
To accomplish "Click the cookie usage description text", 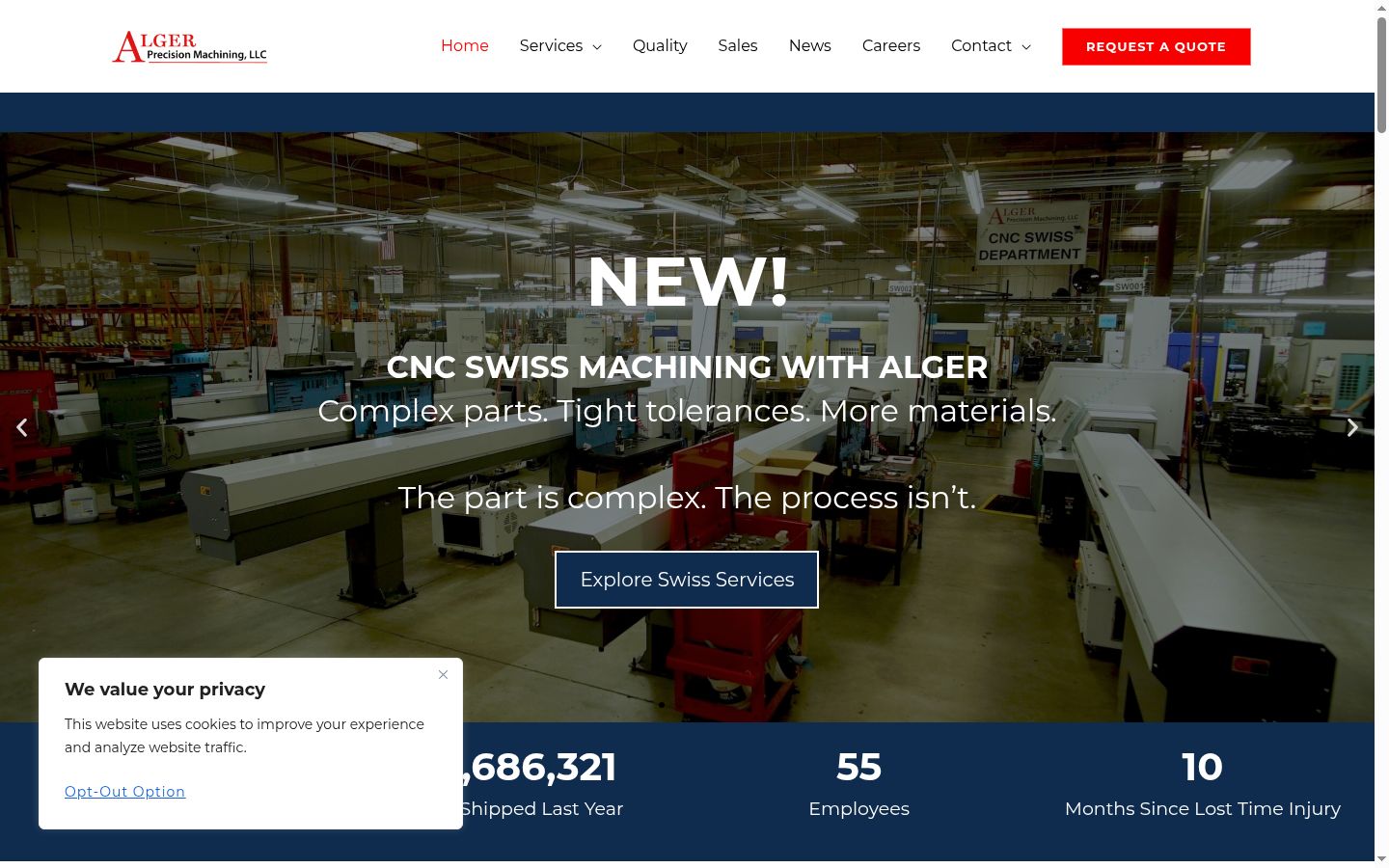I will coord(244,736).
